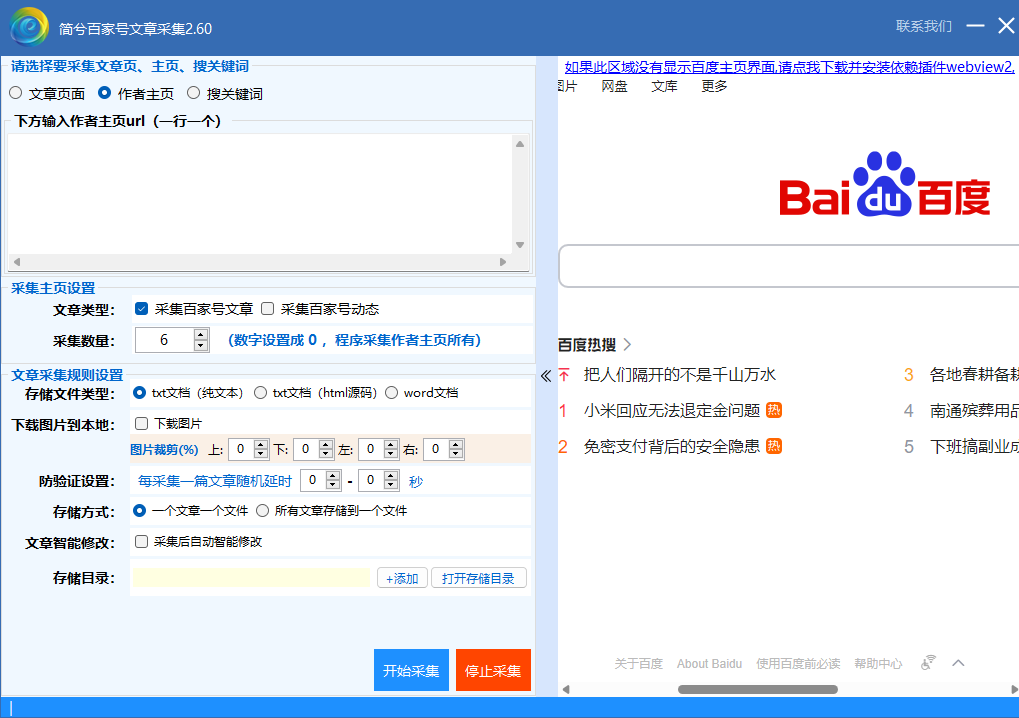1019x718 pixels.
Task: Click the +添加 button
Action: 402,578
